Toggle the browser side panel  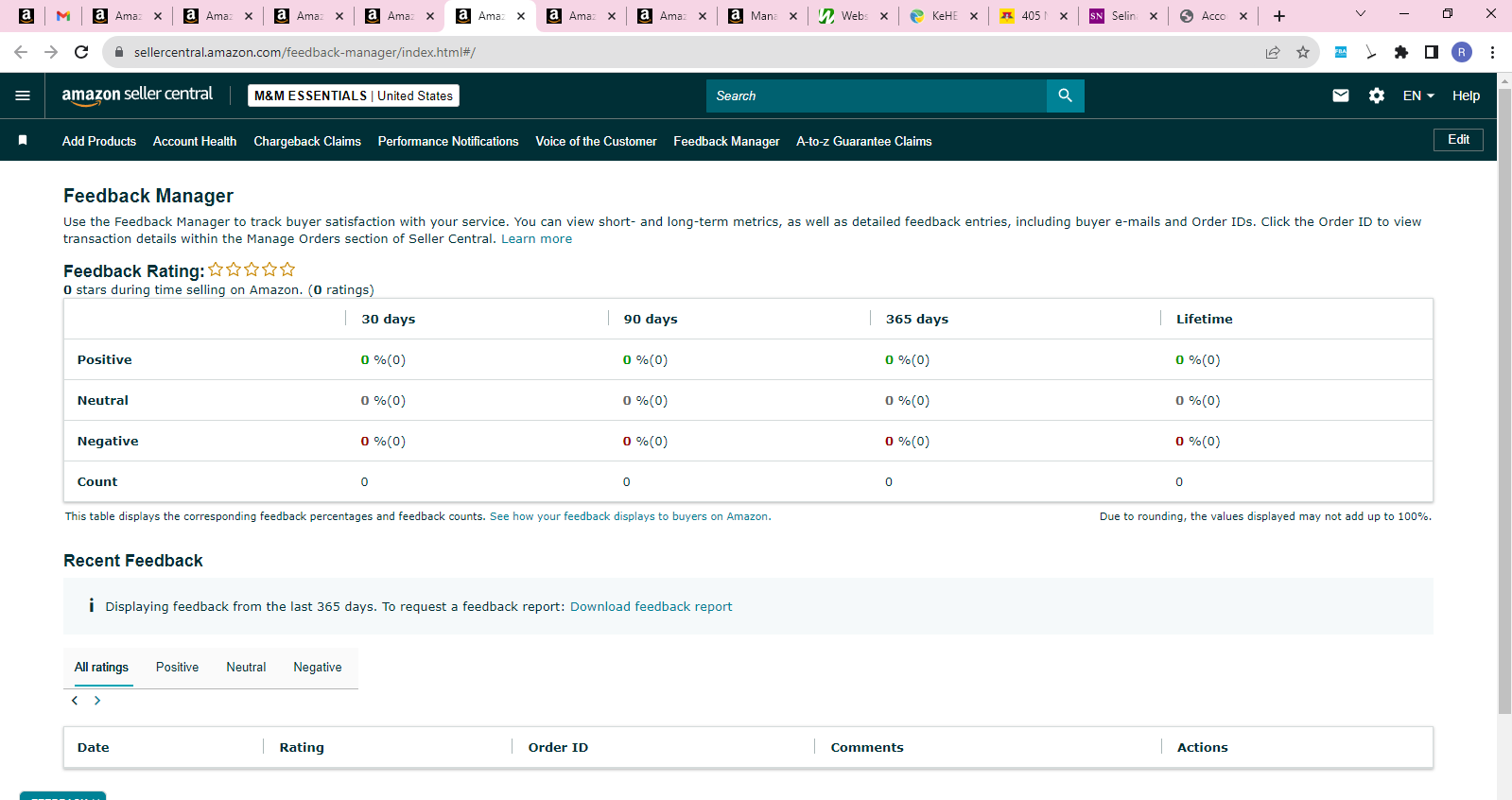[1432, 52]
